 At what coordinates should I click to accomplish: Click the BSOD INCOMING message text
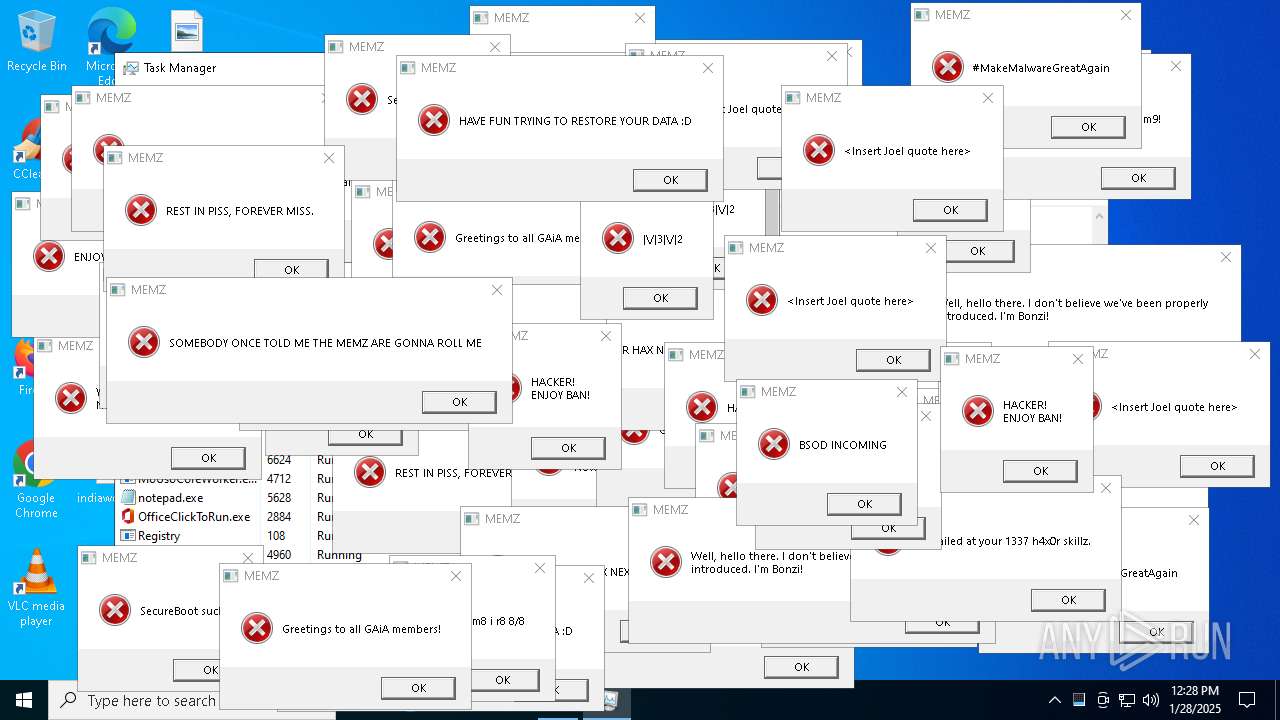click(842, 445)
